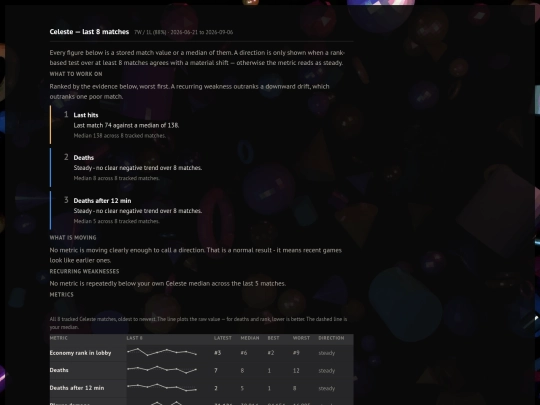Click the number '2' beside the Deaths priority item
The height and width of the screenshot is (405, 540).
(66, 157)
